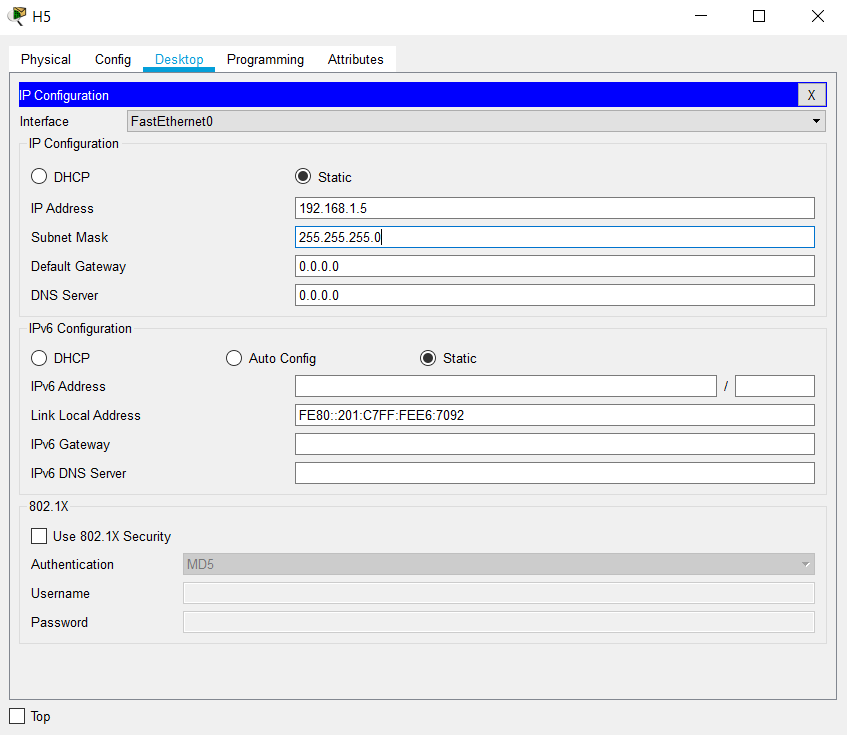Click the Default Gateway input field
Screen dimensions: 847x735
(554, 266)
